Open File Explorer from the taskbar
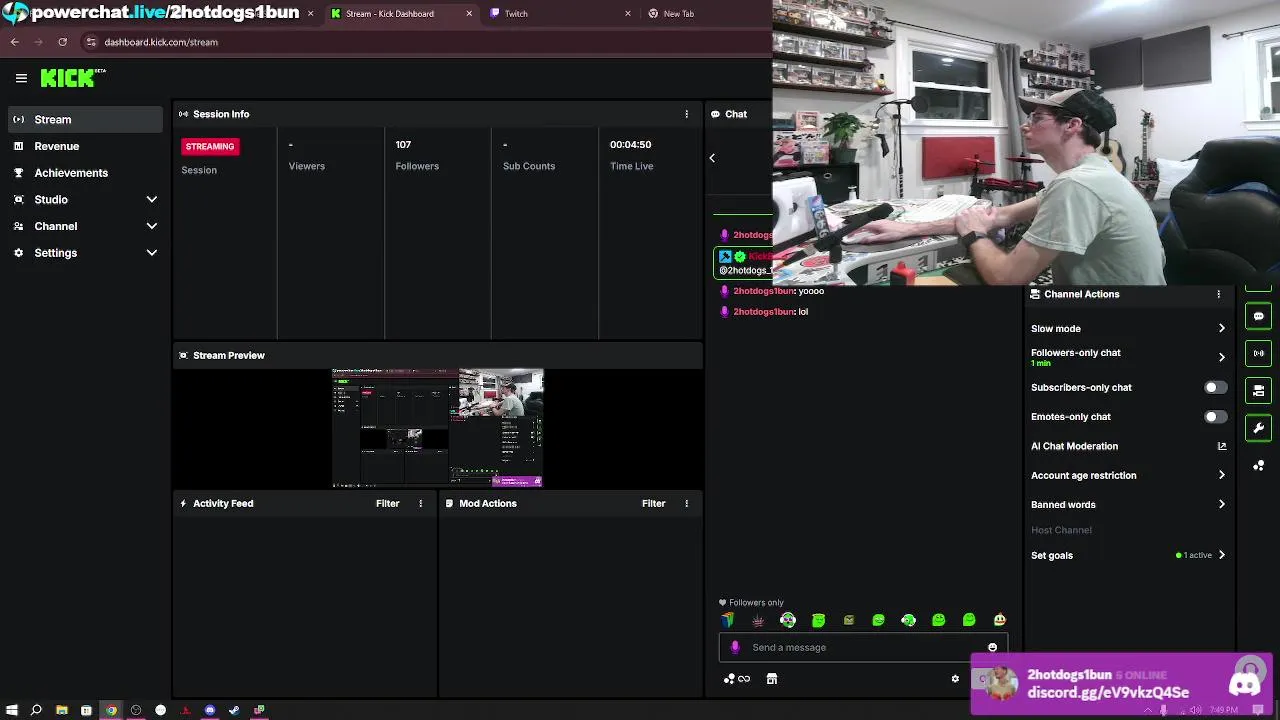Image resolution: width=1280 pixels, height=720 pixels. (61, 710)
